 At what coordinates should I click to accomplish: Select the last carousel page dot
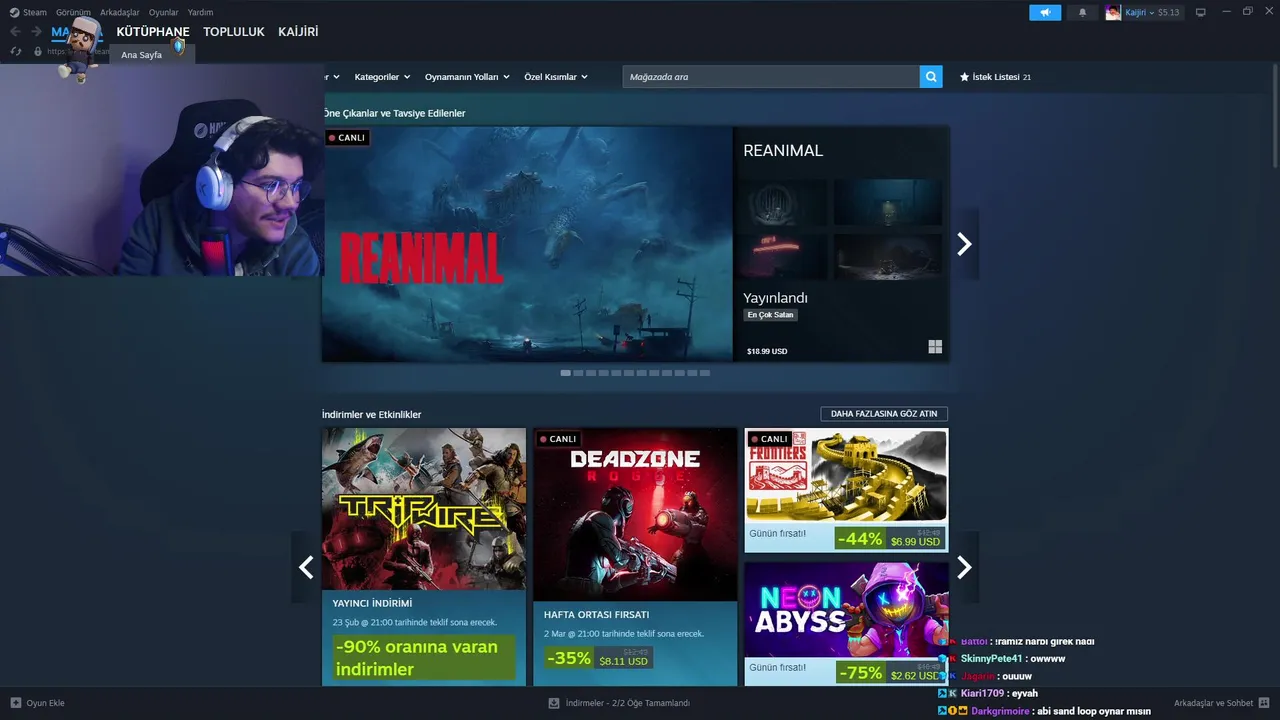pos(705,373)
